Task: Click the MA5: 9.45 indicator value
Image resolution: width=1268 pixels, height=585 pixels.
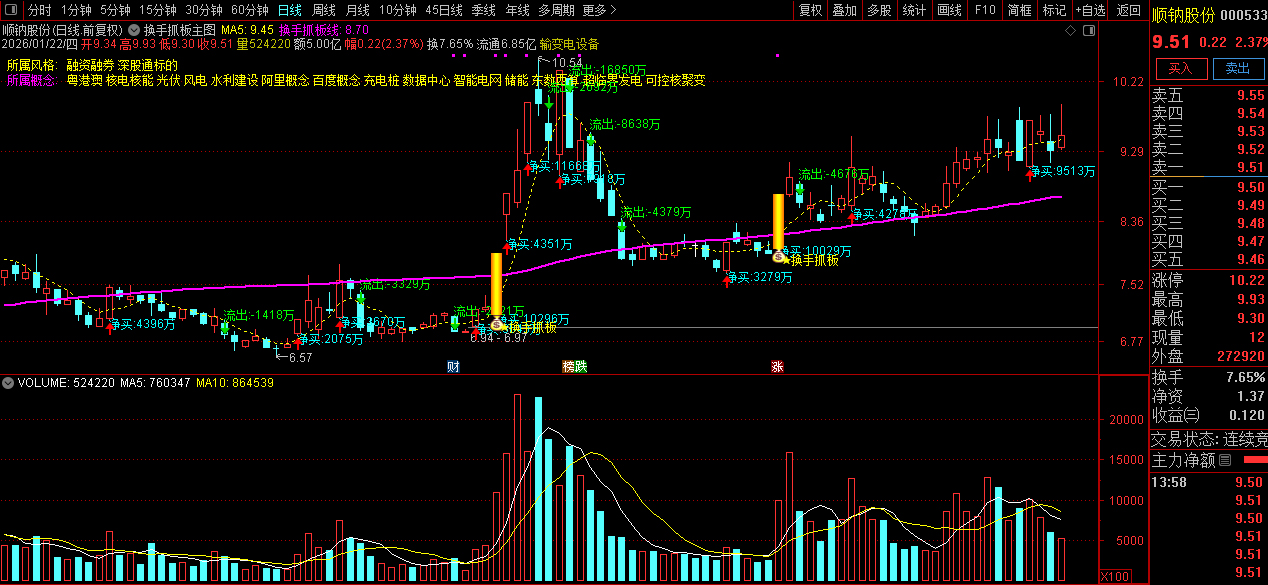Action: click(247, 30)
